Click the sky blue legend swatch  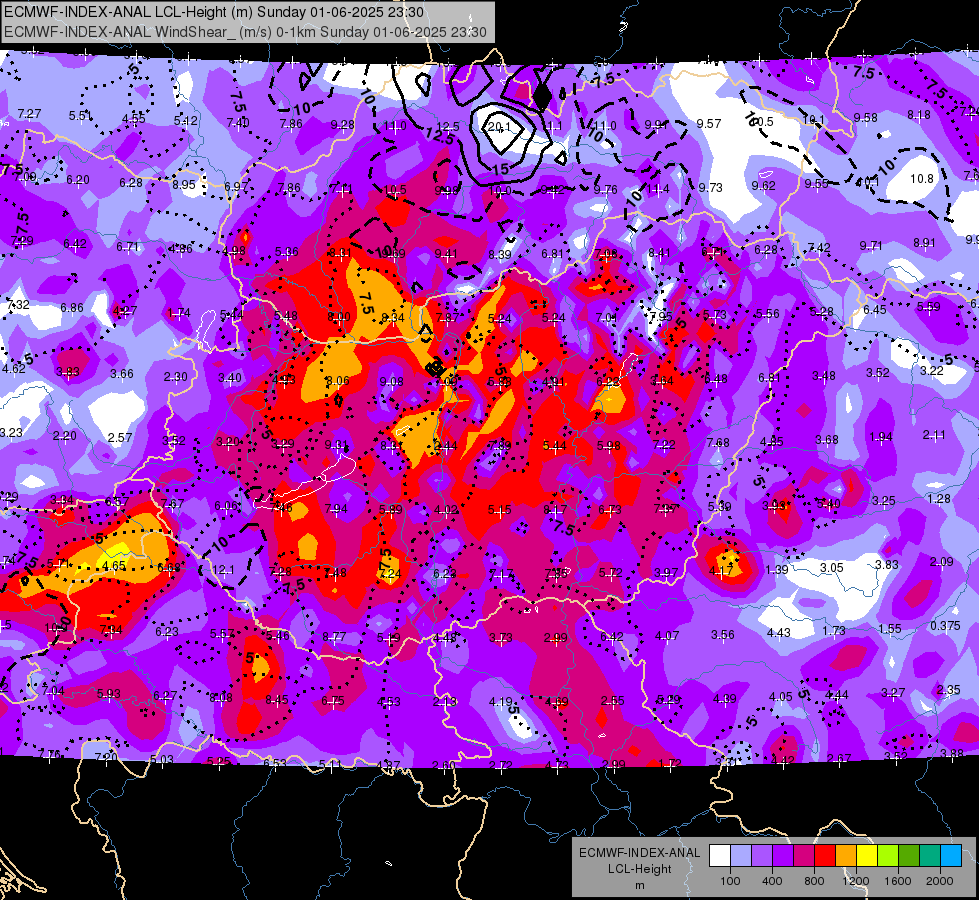(951, 856)
